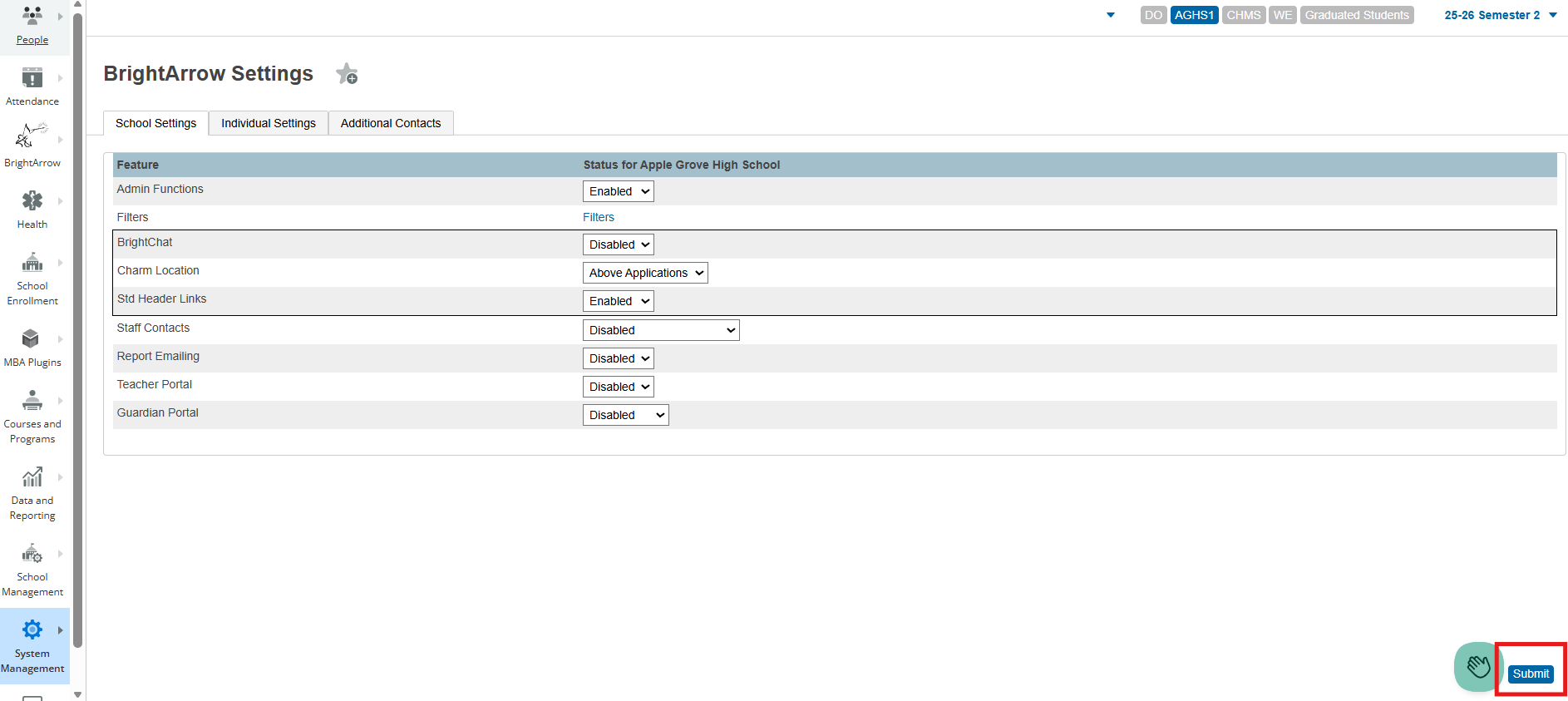Open the School Management icon

pos(32,553)
